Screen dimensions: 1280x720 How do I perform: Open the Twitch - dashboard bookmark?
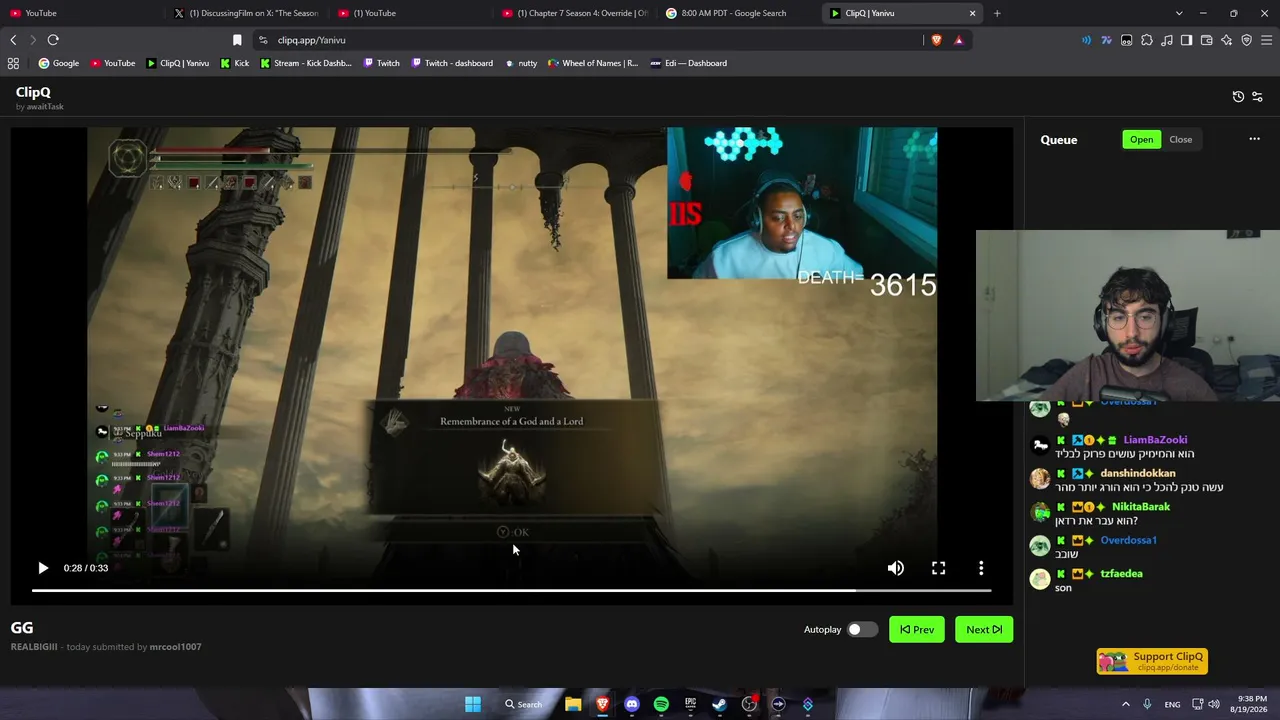coord(452,63)
